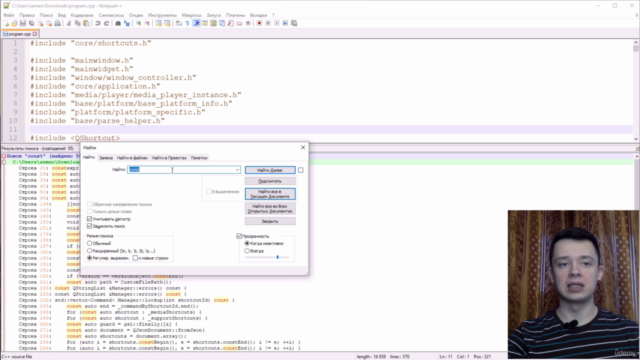640x360 pixels.
Task: Click the Redo arrow icon
Action: coord(107,23)
